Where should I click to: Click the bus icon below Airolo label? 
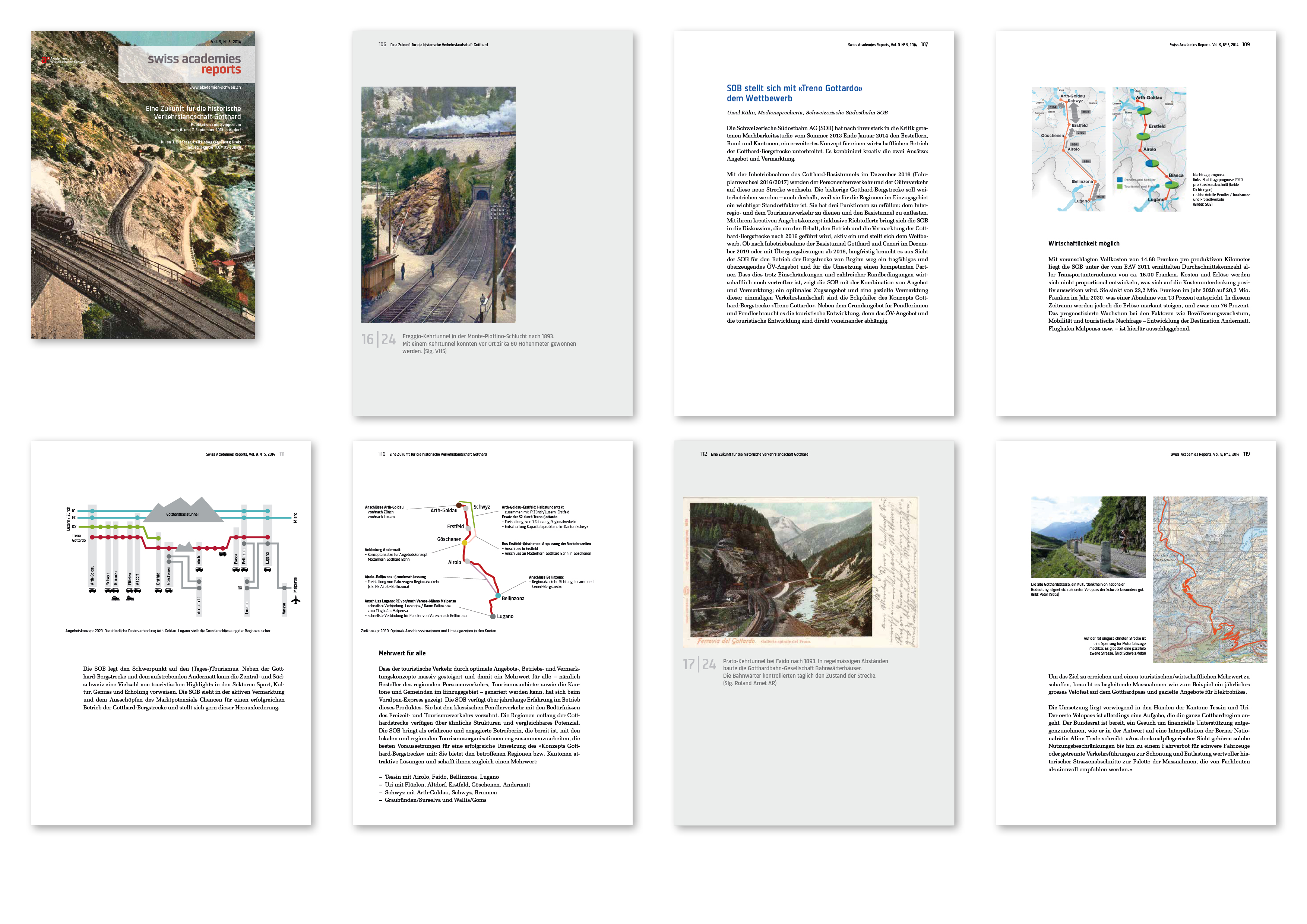pyautogui.click(x=199, y=569)
